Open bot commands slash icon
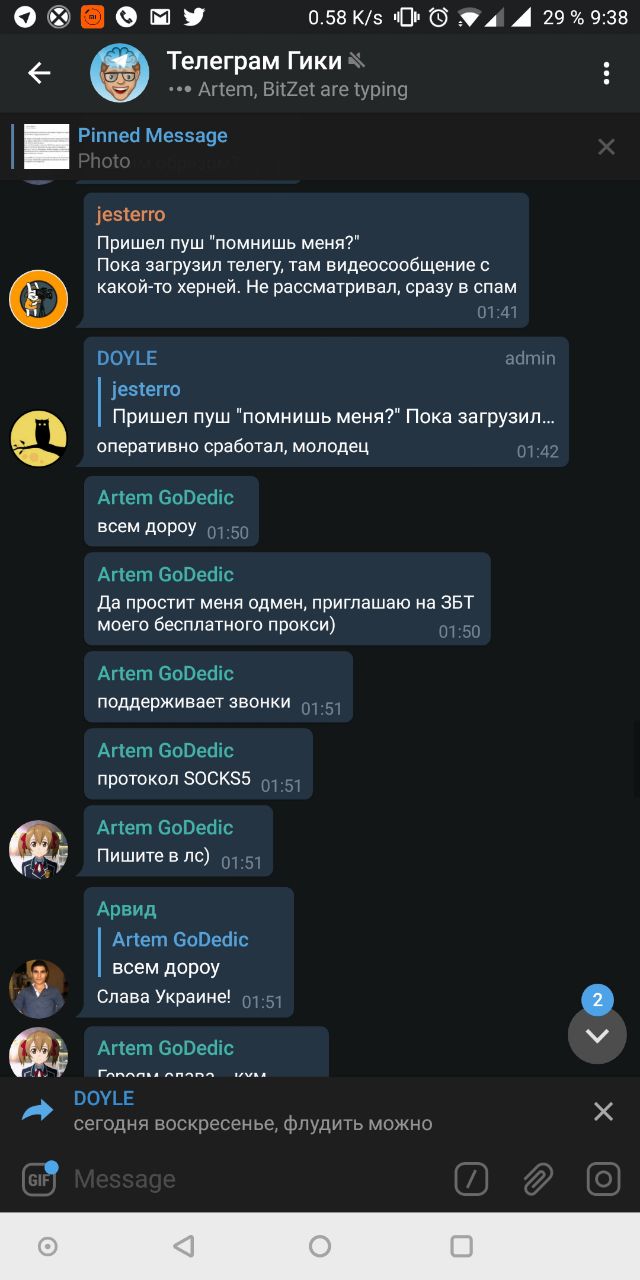Screen dimensions: 640x1280 point(471,1179)
